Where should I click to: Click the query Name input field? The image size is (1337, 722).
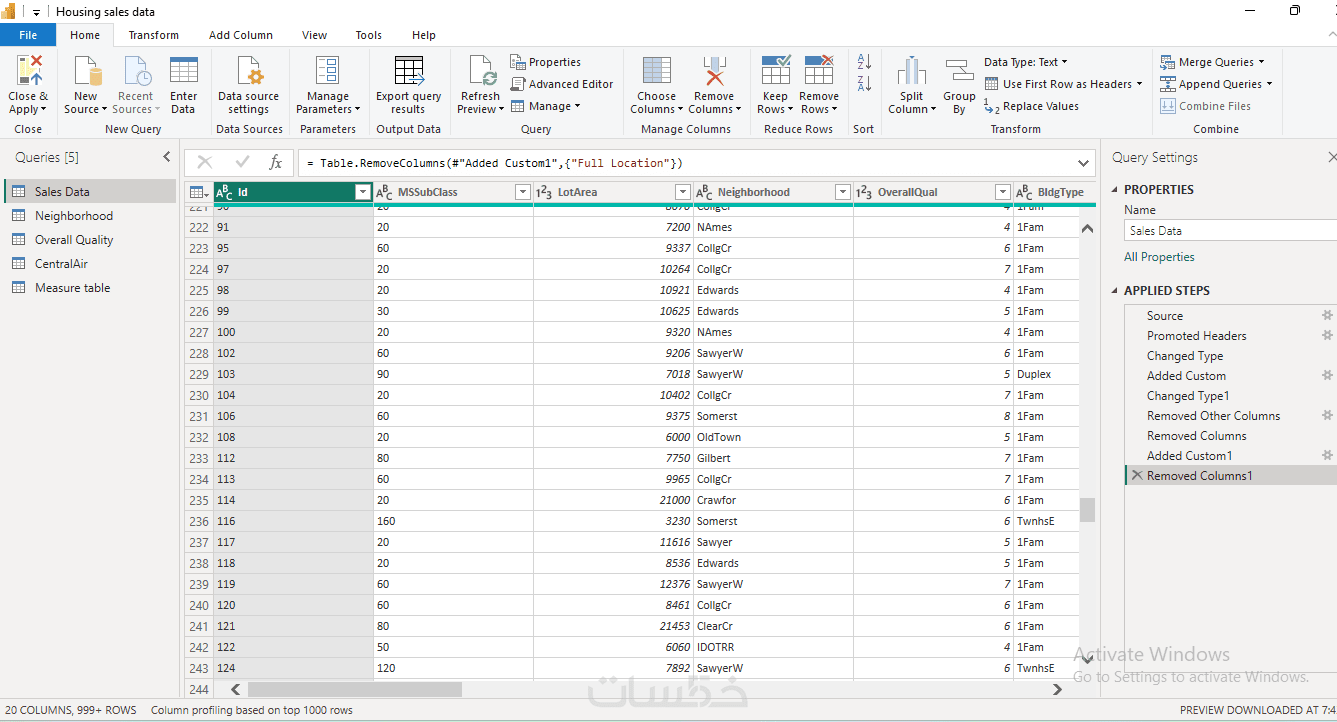click(x=1230, y=231)
